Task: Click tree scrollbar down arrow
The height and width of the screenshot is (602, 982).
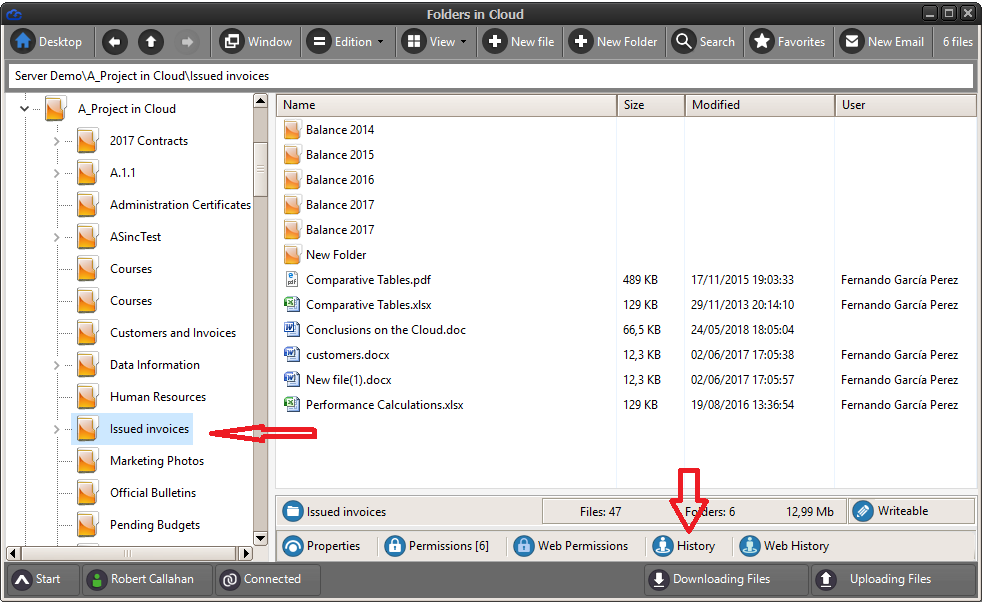Action: click(261, 538)
